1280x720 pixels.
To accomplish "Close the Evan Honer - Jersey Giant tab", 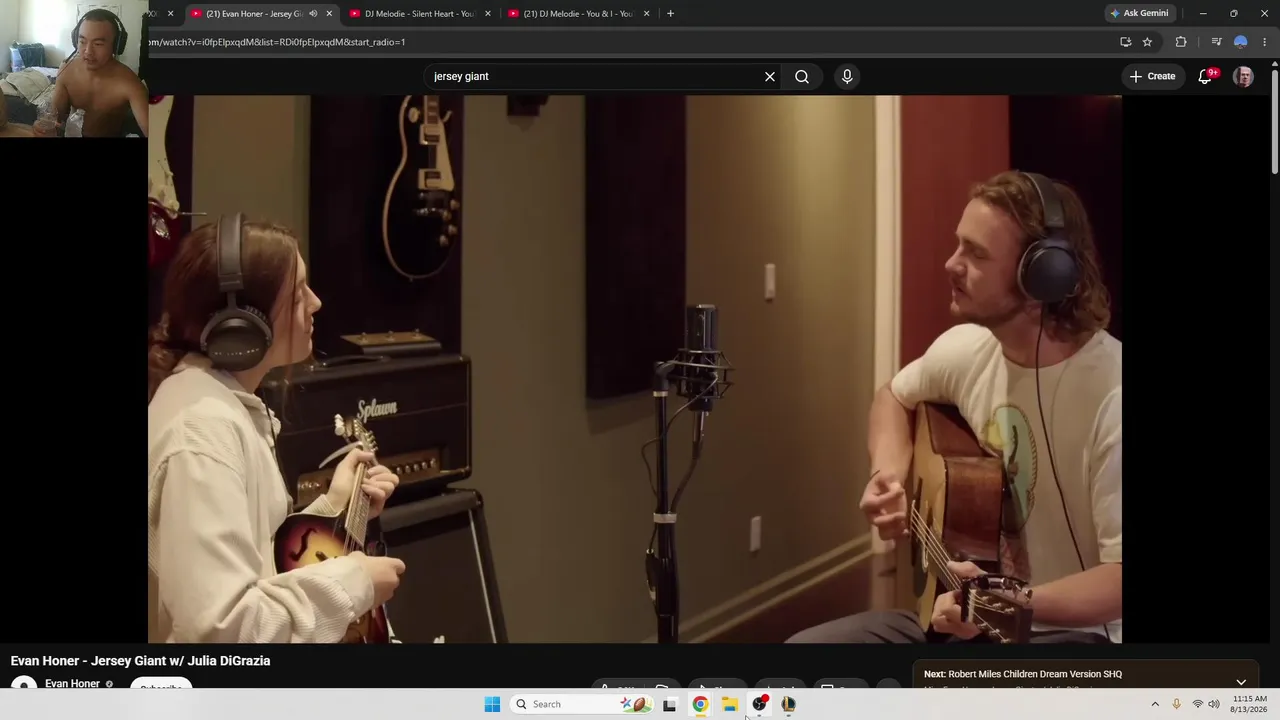I will click(x=329, y=14).
